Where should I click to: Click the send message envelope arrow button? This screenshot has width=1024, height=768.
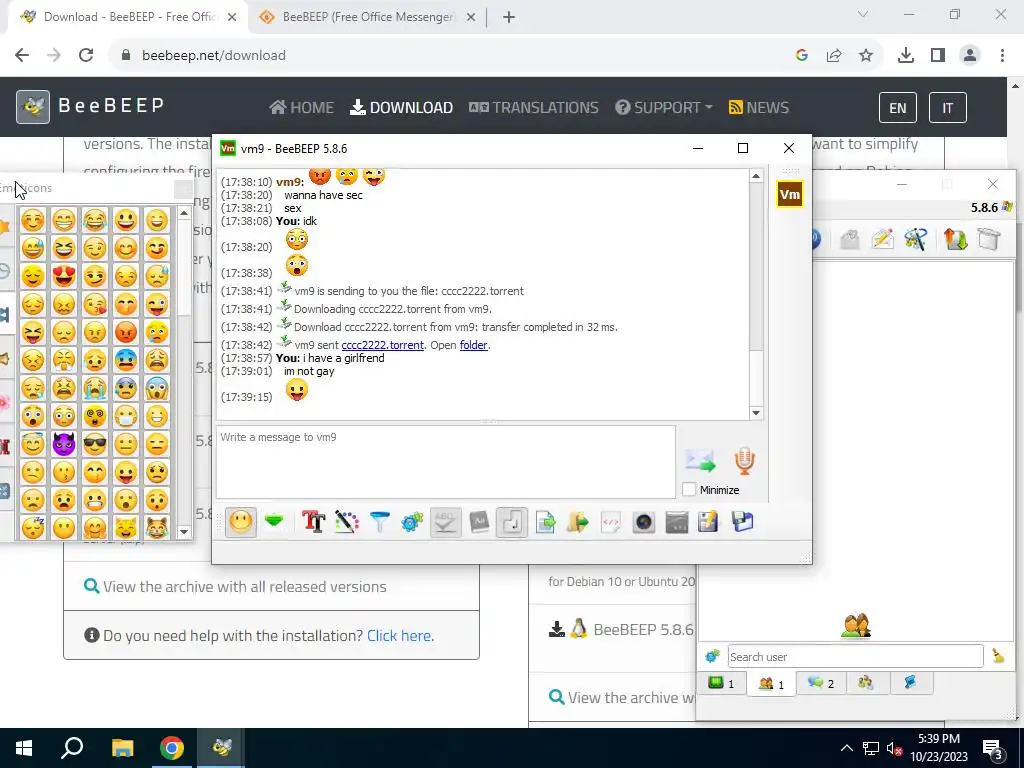[x=700, y=461]
